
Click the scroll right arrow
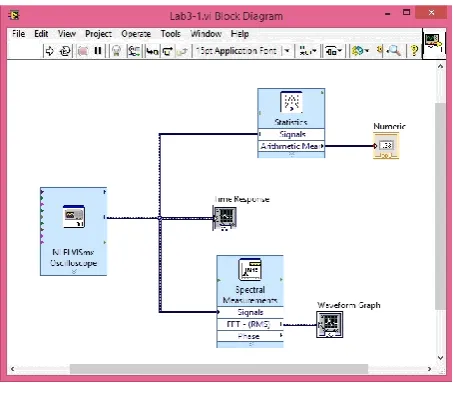(x=429, y=369)
